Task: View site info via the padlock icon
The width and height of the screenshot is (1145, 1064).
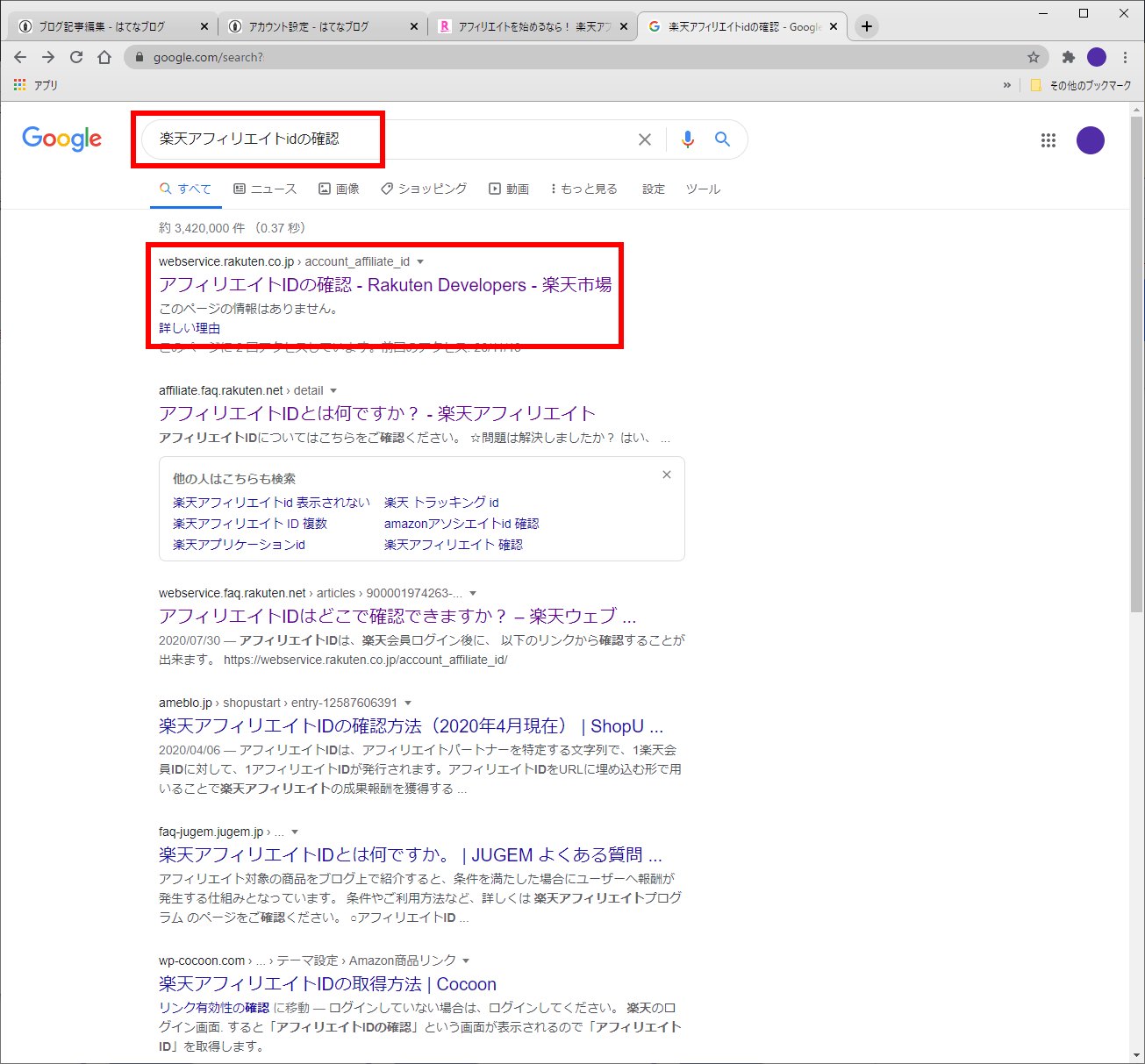Action: coord(139,57)
